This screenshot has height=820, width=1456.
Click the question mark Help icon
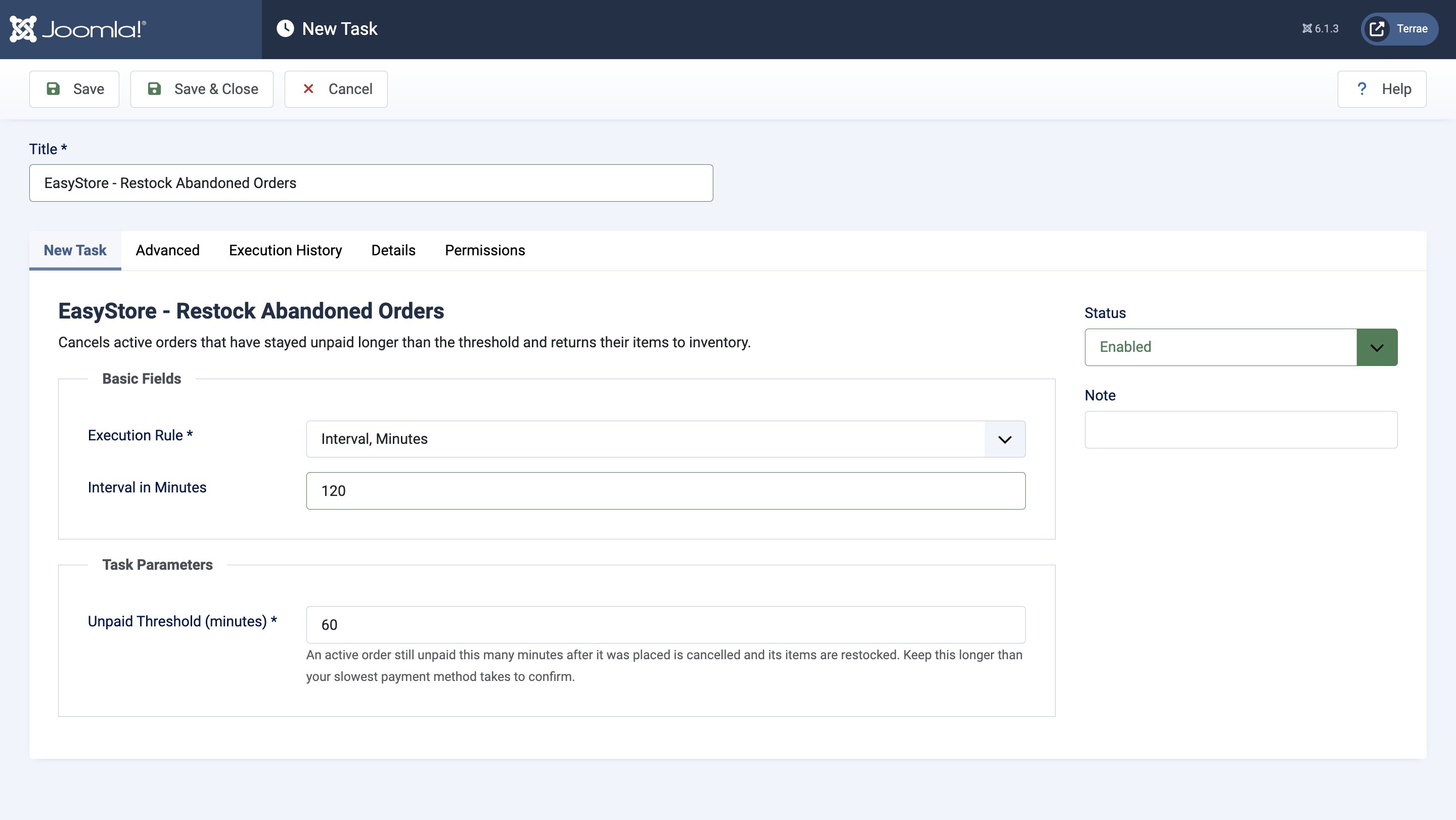(1362, 89)
